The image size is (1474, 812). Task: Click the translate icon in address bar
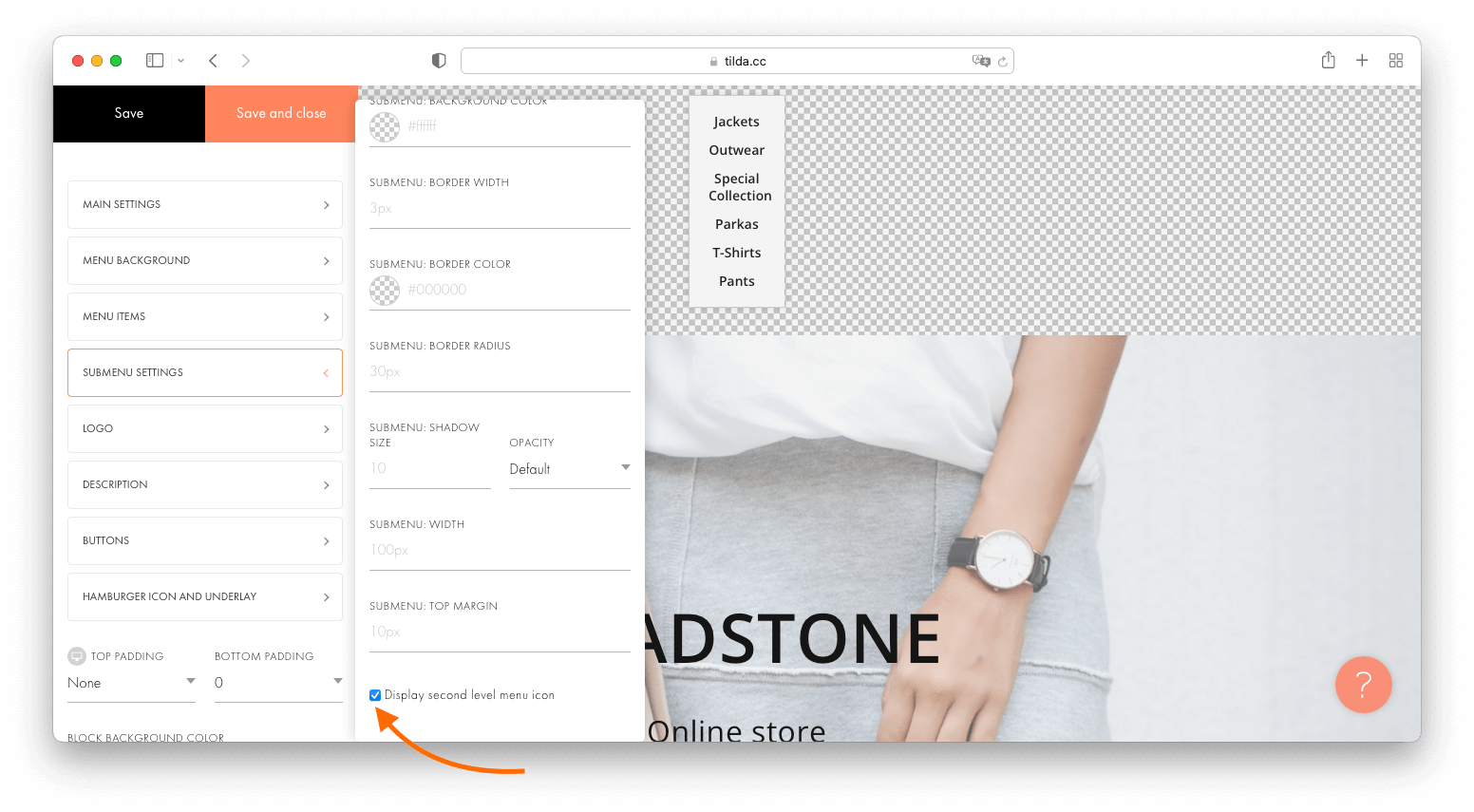(x=978, y=59)
